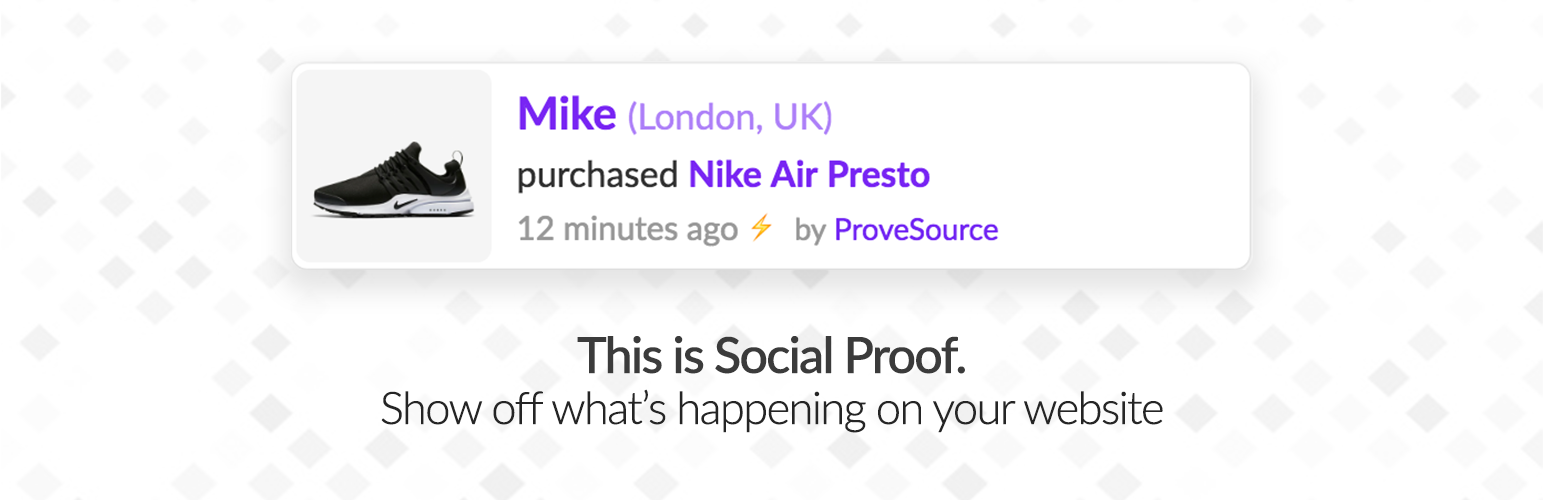
Task: Click the word "by" before ProveSource
Action: 809,231
